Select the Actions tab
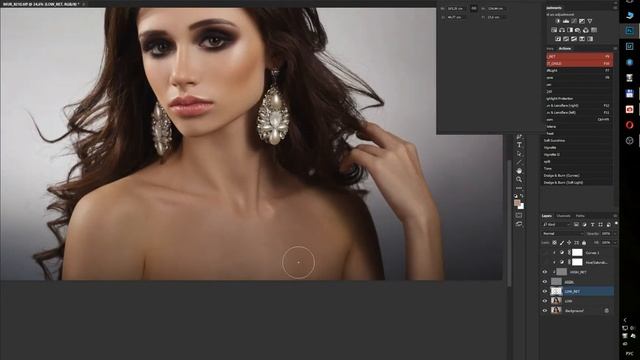 pyautogui.click(x=565, y=49)
